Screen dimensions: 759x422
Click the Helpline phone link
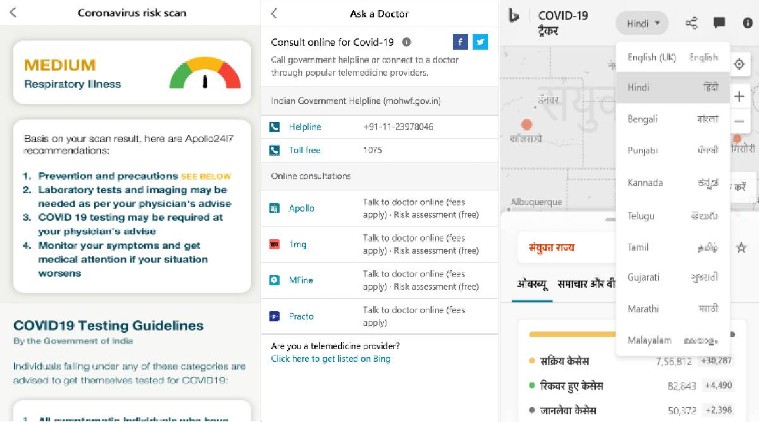click(305, 127)
